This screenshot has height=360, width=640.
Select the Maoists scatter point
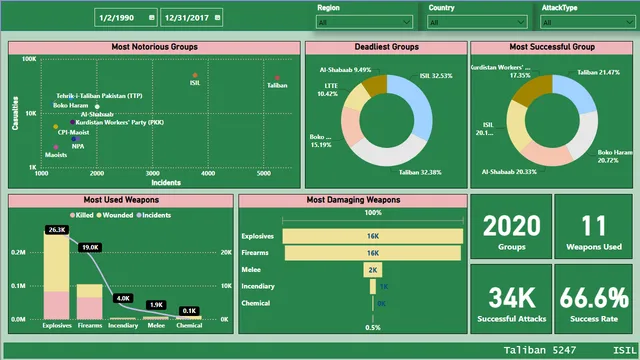pyautogui.click(x=56, y=147)
